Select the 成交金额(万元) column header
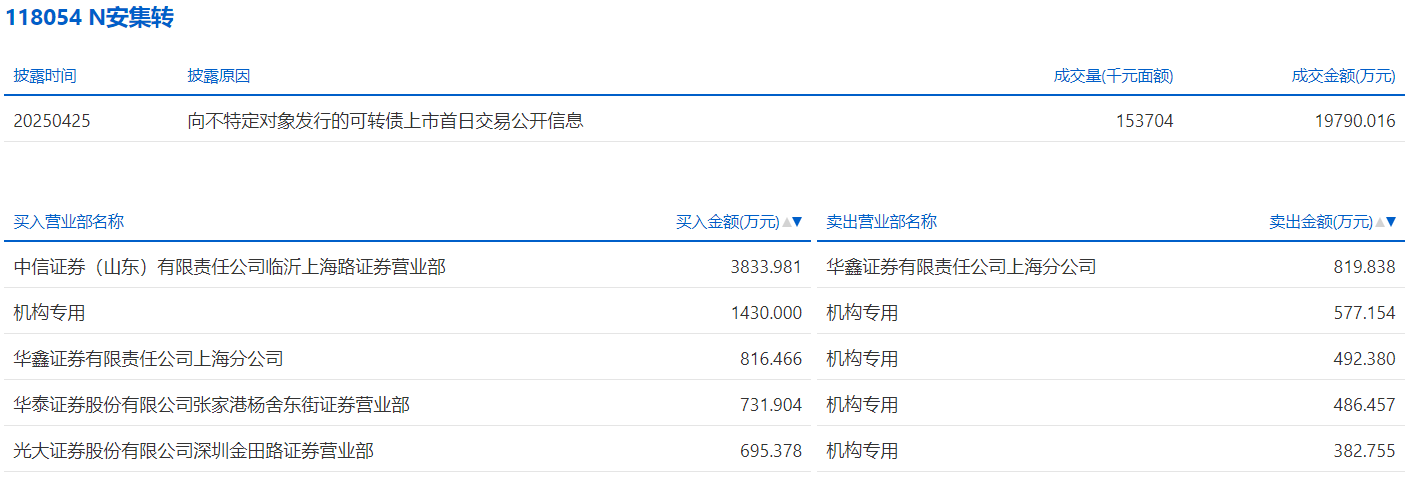This screenshot has height=477, width=1411. tap(1343, 76)
